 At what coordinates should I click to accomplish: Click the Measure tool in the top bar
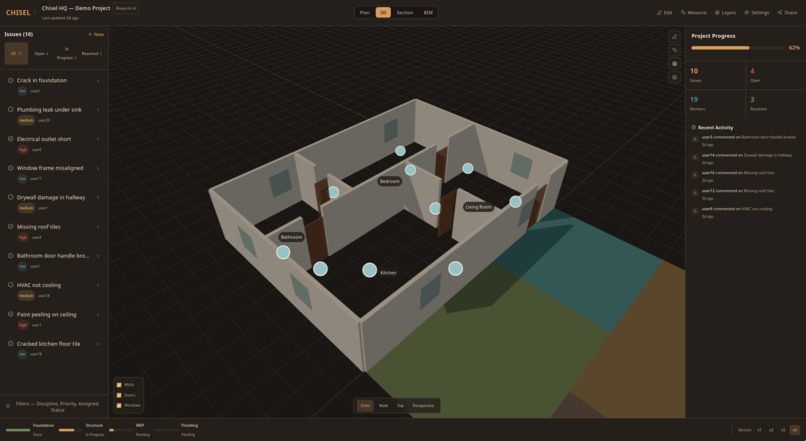(x=693, y=12)
